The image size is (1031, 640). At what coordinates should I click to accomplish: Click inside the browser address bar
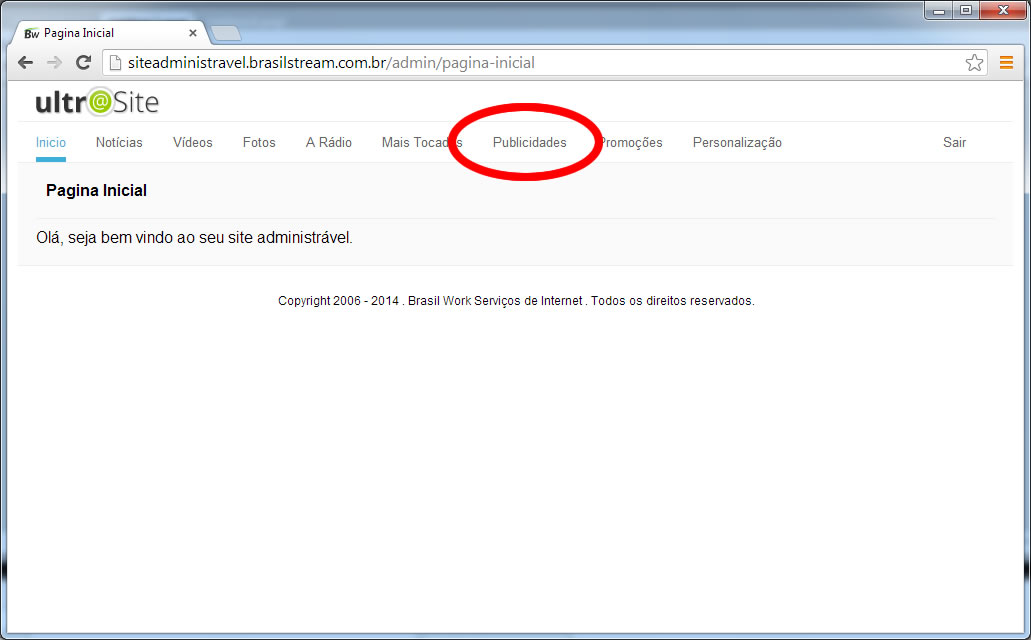(x=500, y=62)
